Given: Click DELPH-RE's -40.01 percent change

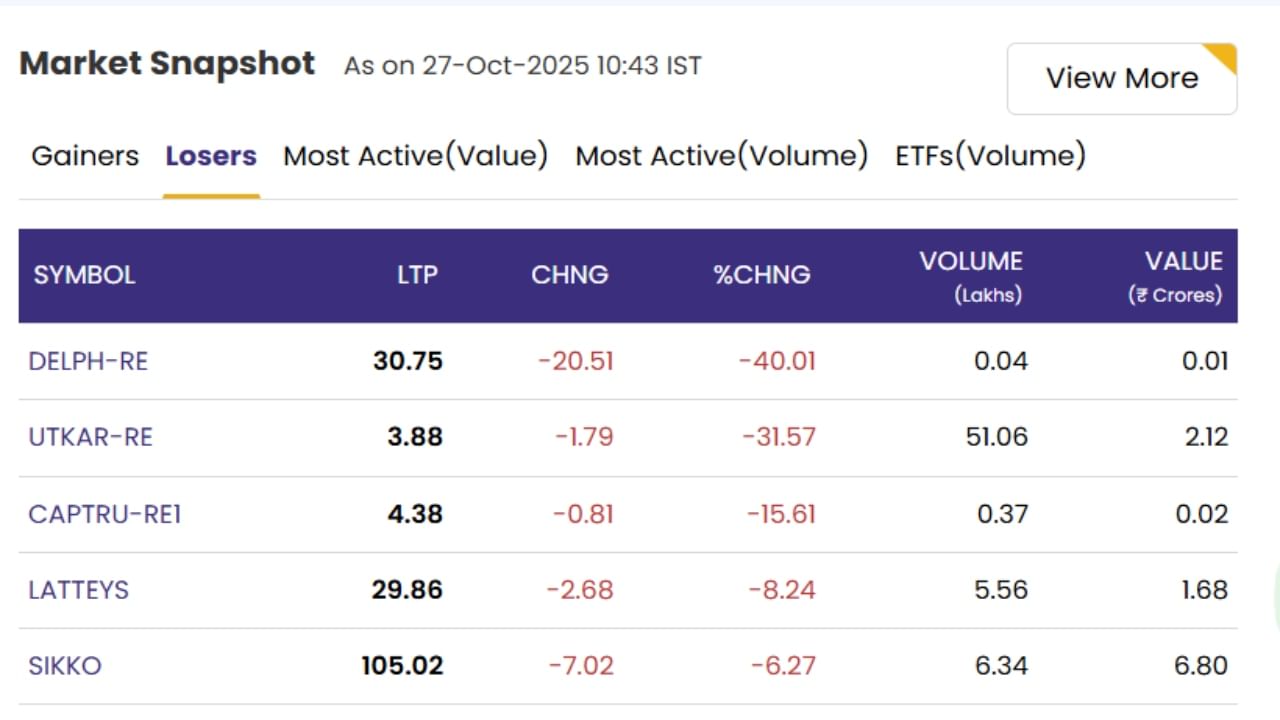Looking at the screenshot, I should (777, 361).
